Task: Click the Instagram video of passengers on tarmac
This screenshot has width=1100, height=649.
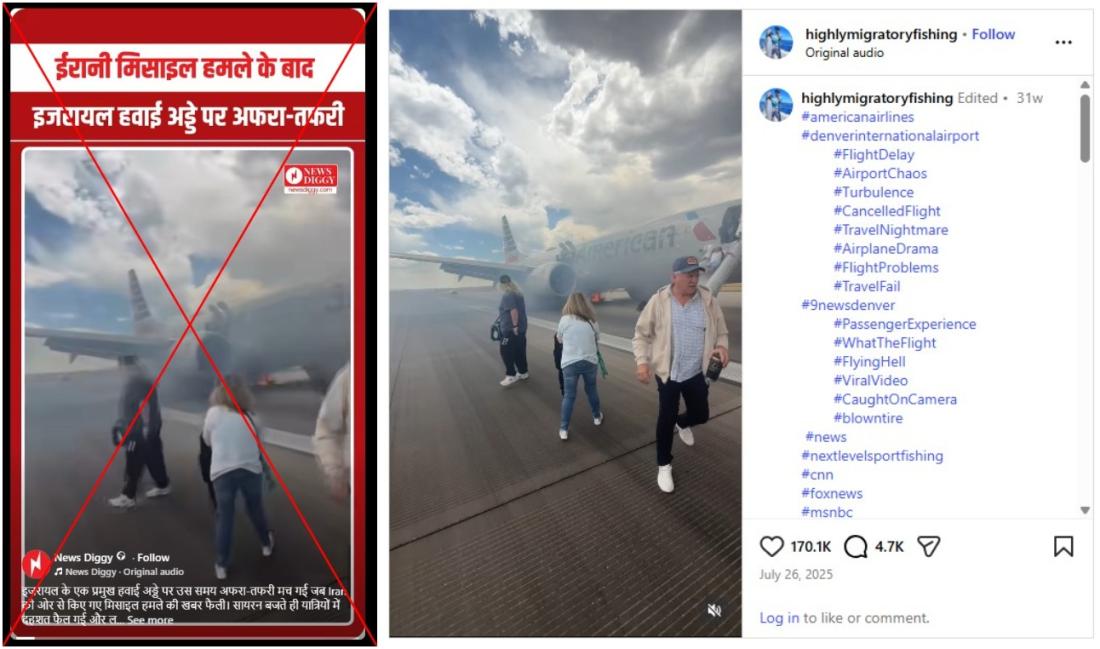Action: [565, 323]
